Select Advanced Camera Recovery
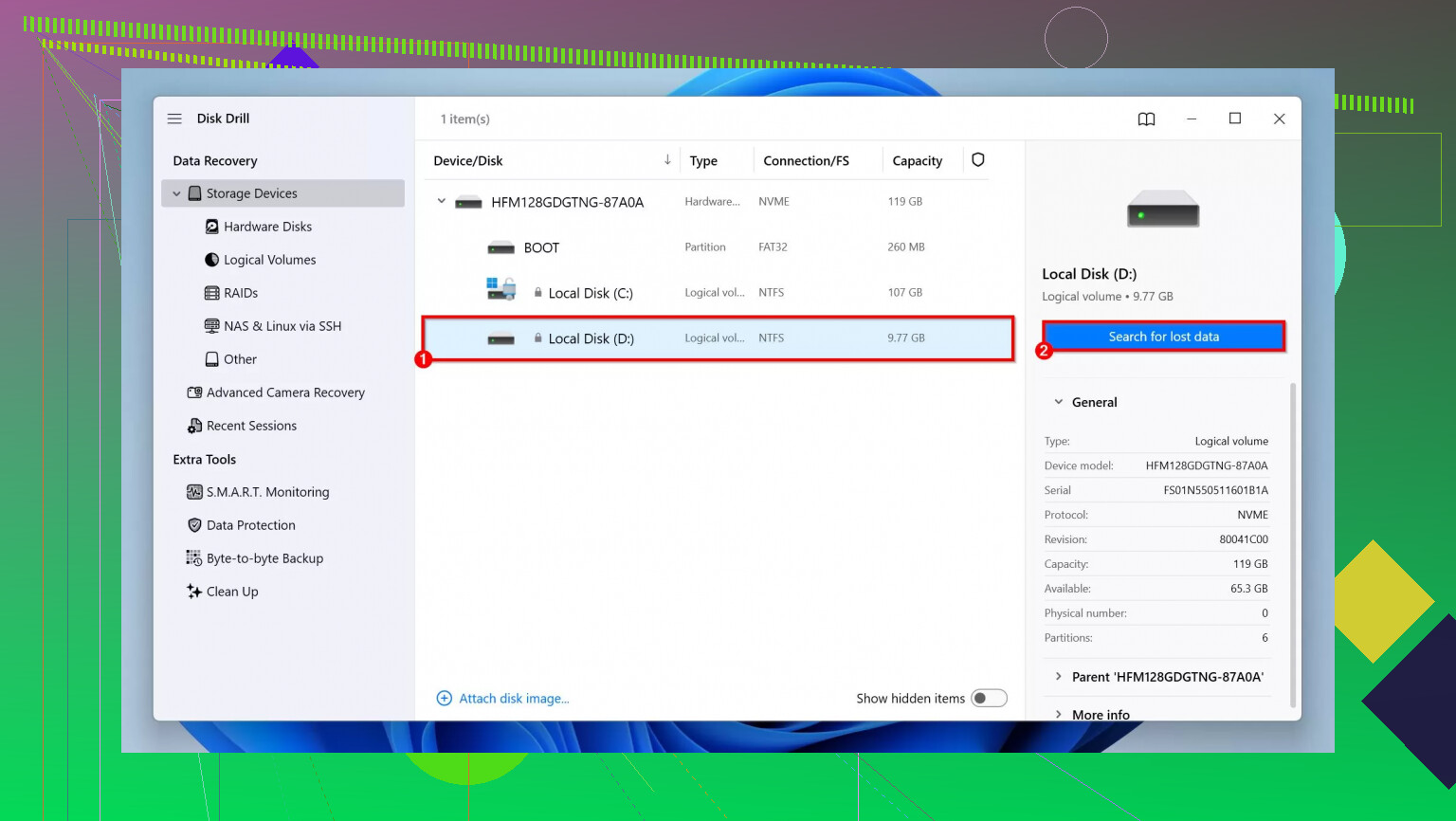The width and height of the screenshot is (1456, 821). (x=284, y=392)
